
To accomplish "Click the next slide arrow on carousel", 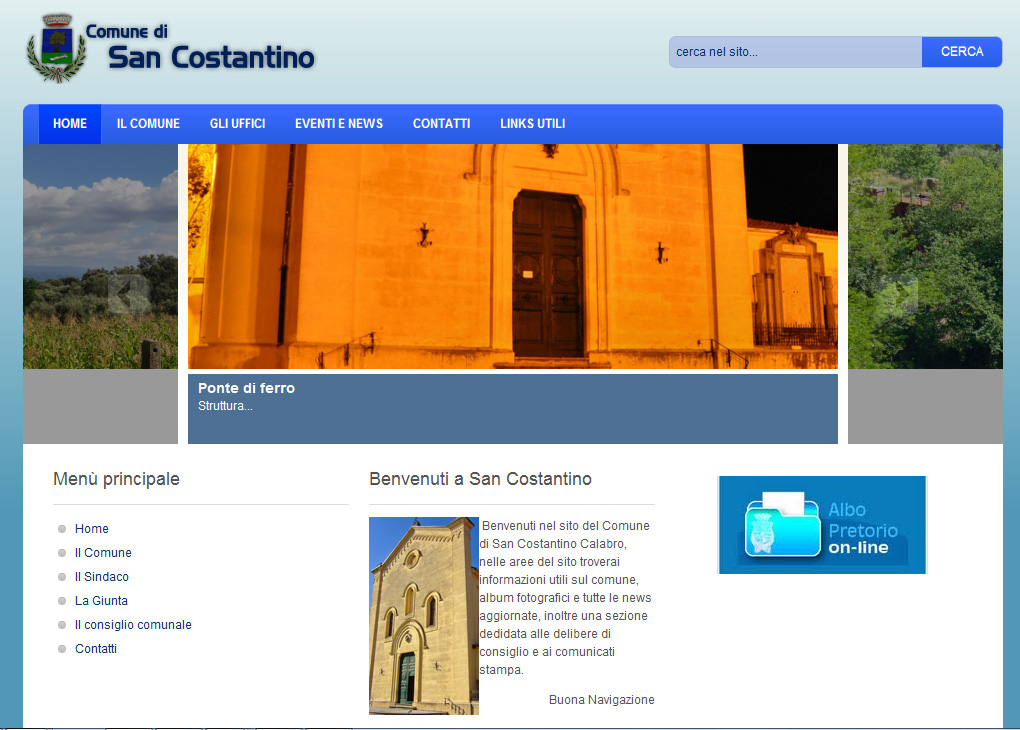I will pyautogui.click(x=897, y=296).
